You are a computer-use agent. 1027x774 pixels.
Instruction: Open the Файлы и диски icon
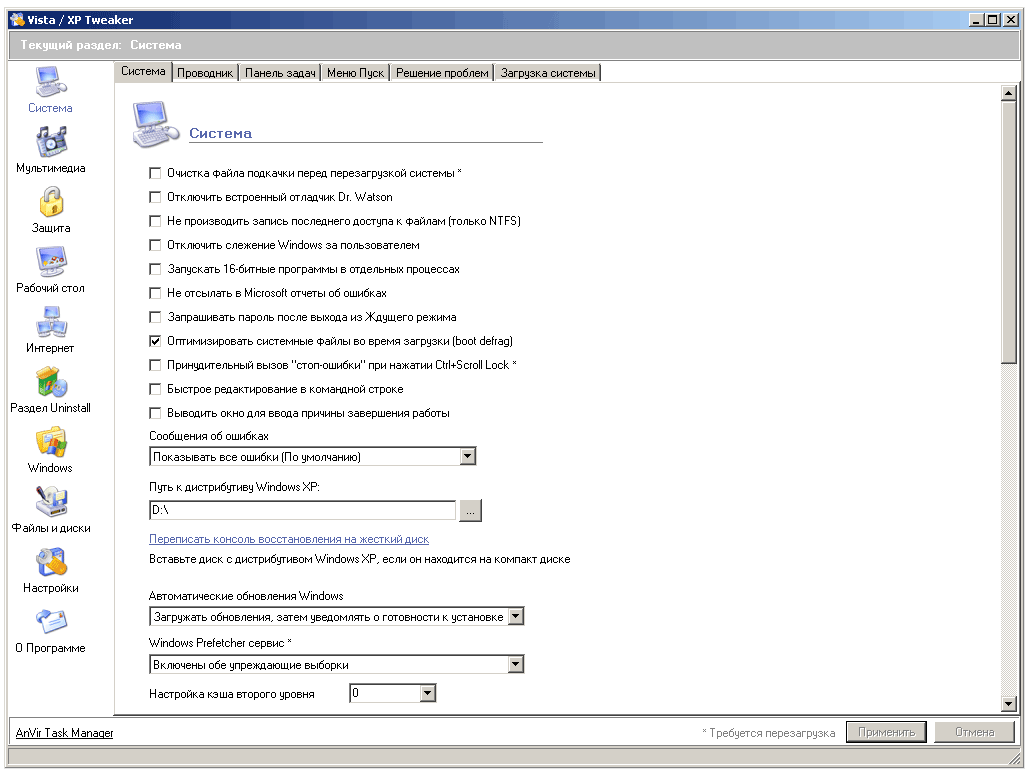pos(50,502)
